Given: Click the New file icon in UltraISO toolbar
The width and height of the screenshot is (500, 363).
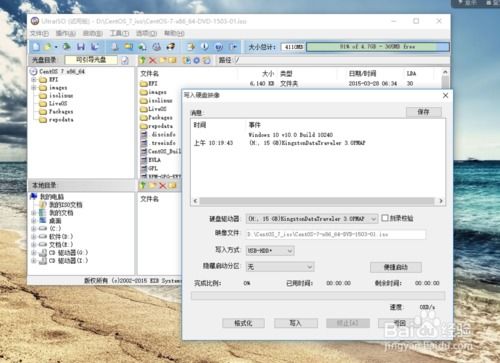Looking at the screenshot, I should coord(36,47).
